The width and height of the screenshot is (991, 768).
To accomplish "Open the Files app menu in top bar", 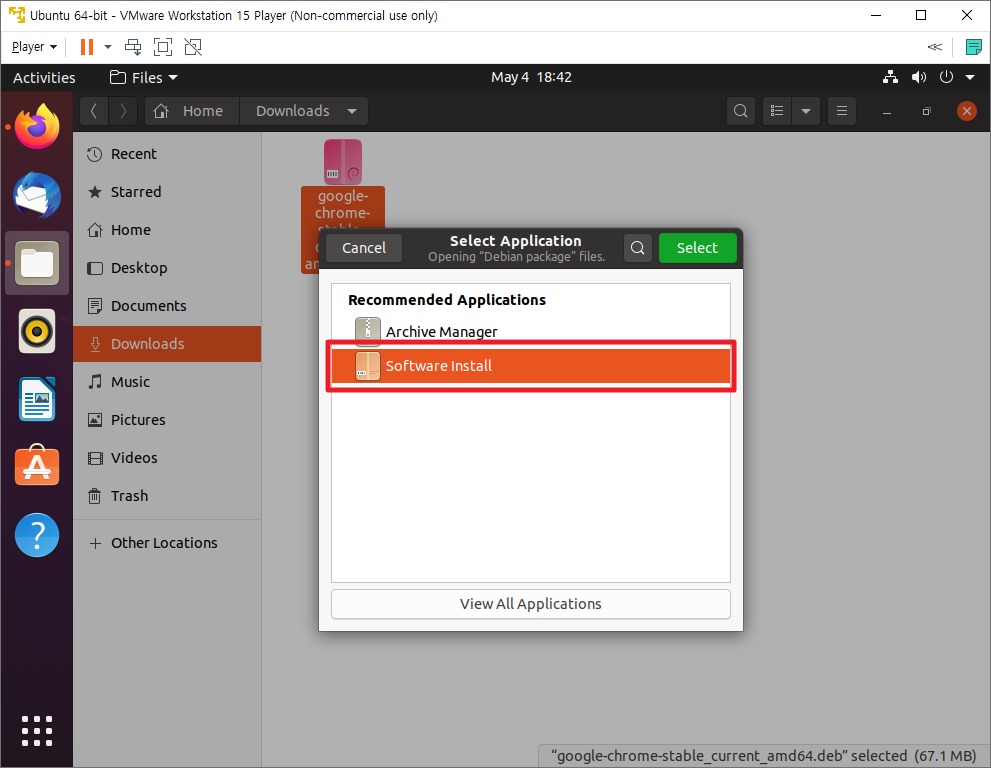I will click(x=143, y=77).
